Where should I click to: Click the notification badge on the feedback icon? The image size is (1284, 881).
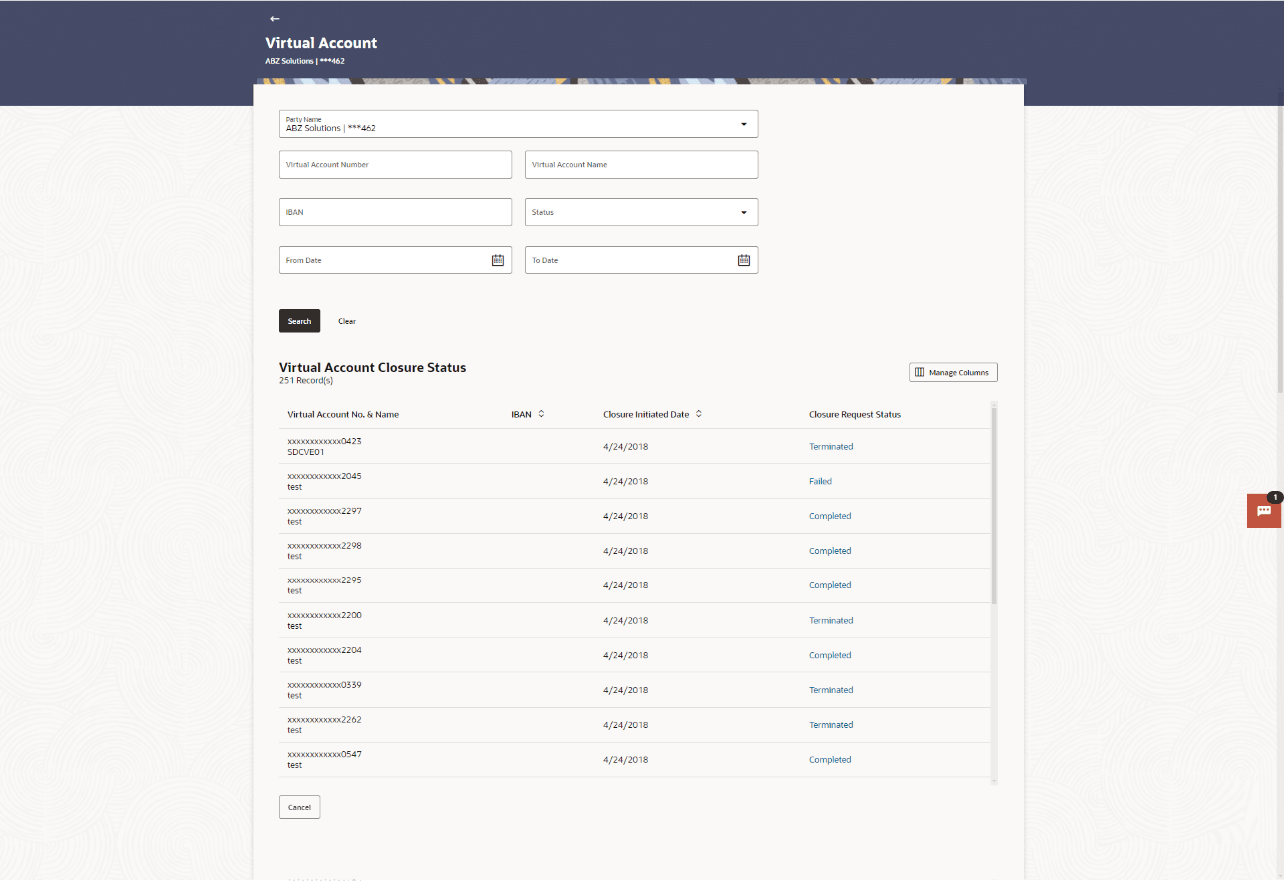click(1274, 497)
